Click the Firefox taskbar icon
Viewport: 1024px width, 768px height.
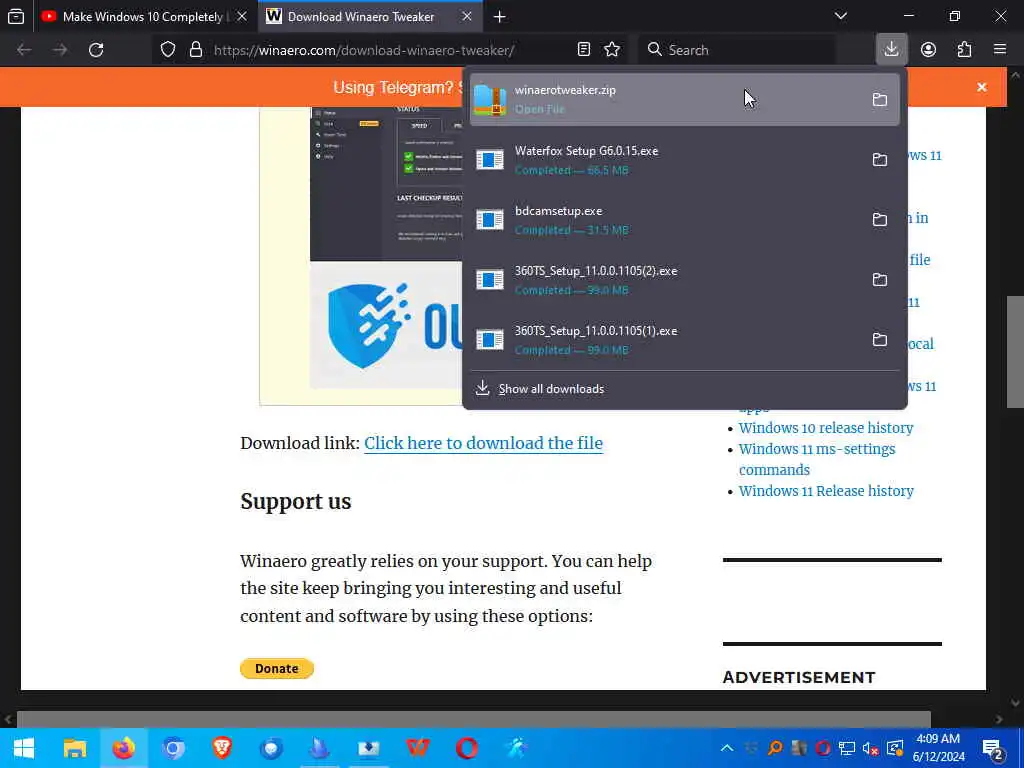[123, 748]
